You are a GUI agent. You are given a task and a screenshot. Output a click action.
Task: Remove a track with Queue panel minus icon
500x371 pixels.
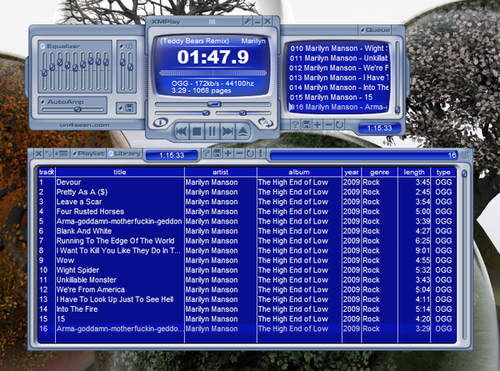click(328, 125)
